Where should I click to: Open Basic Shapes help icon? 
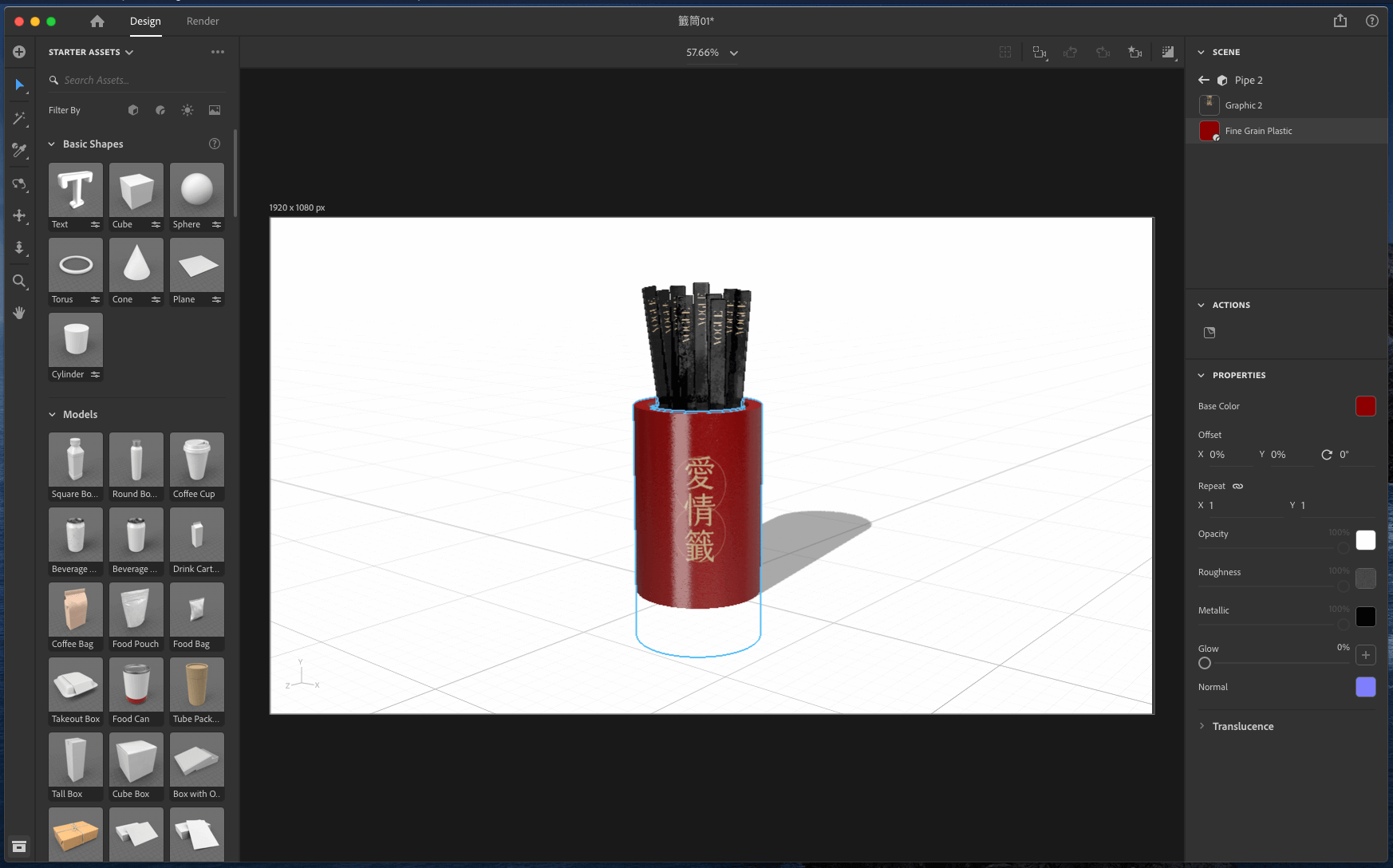[x=215, y=144]
